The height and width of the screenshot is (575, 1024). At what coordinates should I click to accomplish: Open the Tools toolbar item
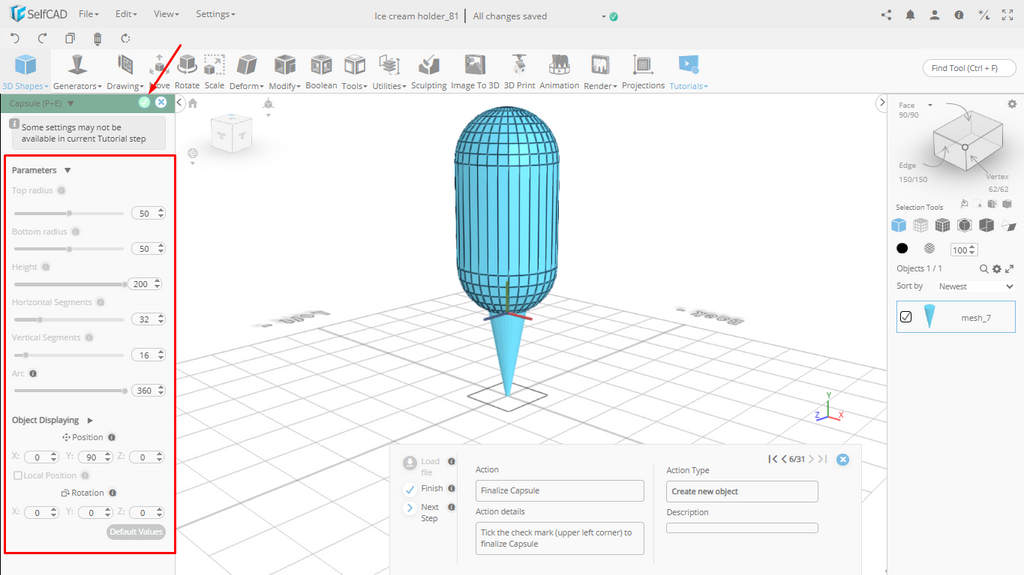354,72
